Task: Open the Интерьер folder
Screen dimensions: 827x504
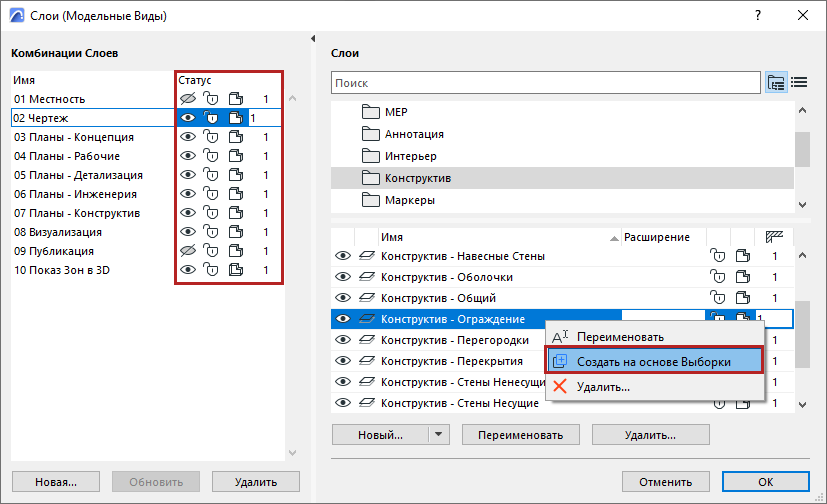Action: pos(410,156)
